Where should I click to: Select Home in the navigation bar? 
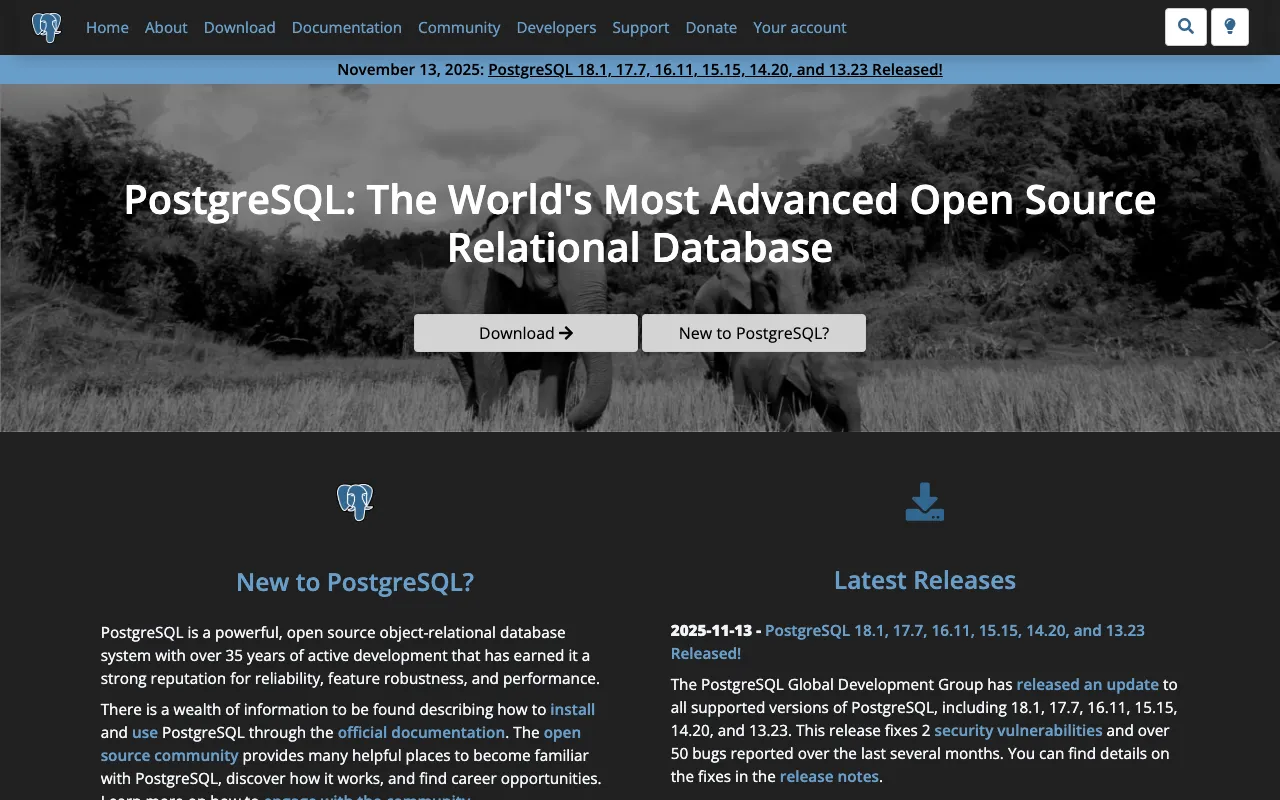coord(107,27)
